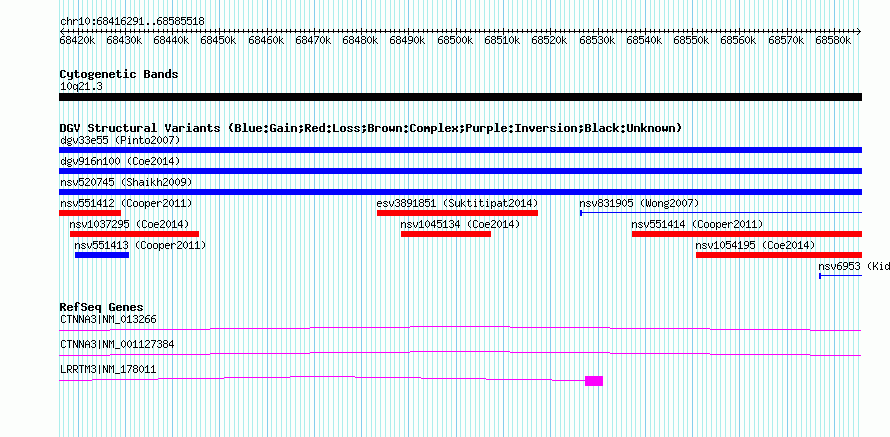Open nsv1054195 (Coe2014) variant label

coord(755,245)
